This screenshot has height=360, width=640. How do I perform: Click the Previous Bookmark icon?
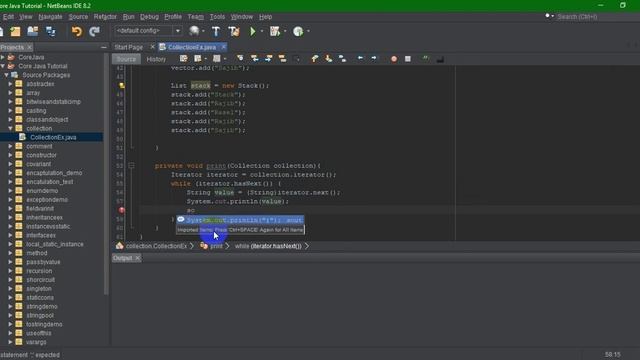[315, 59]
